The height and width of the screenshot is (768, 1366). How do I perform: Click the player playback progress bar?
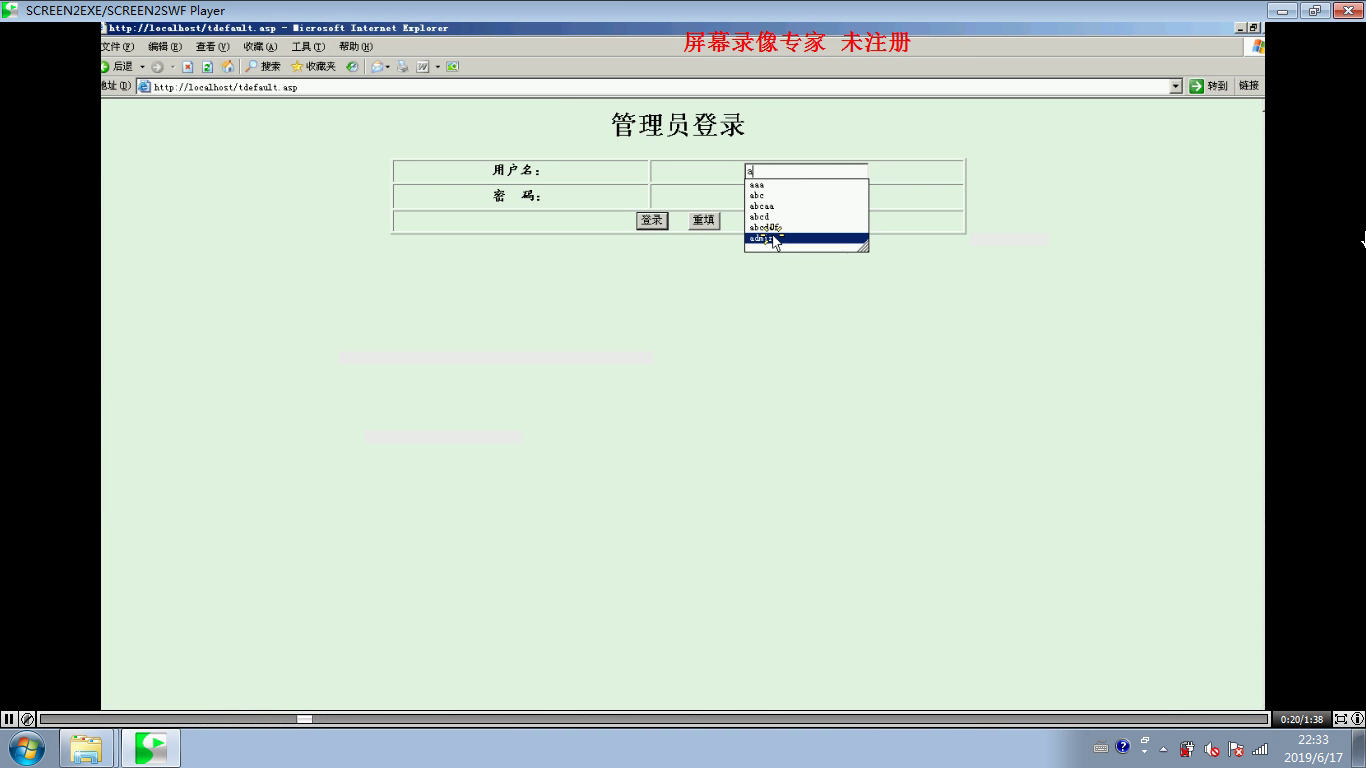(654, 719)
